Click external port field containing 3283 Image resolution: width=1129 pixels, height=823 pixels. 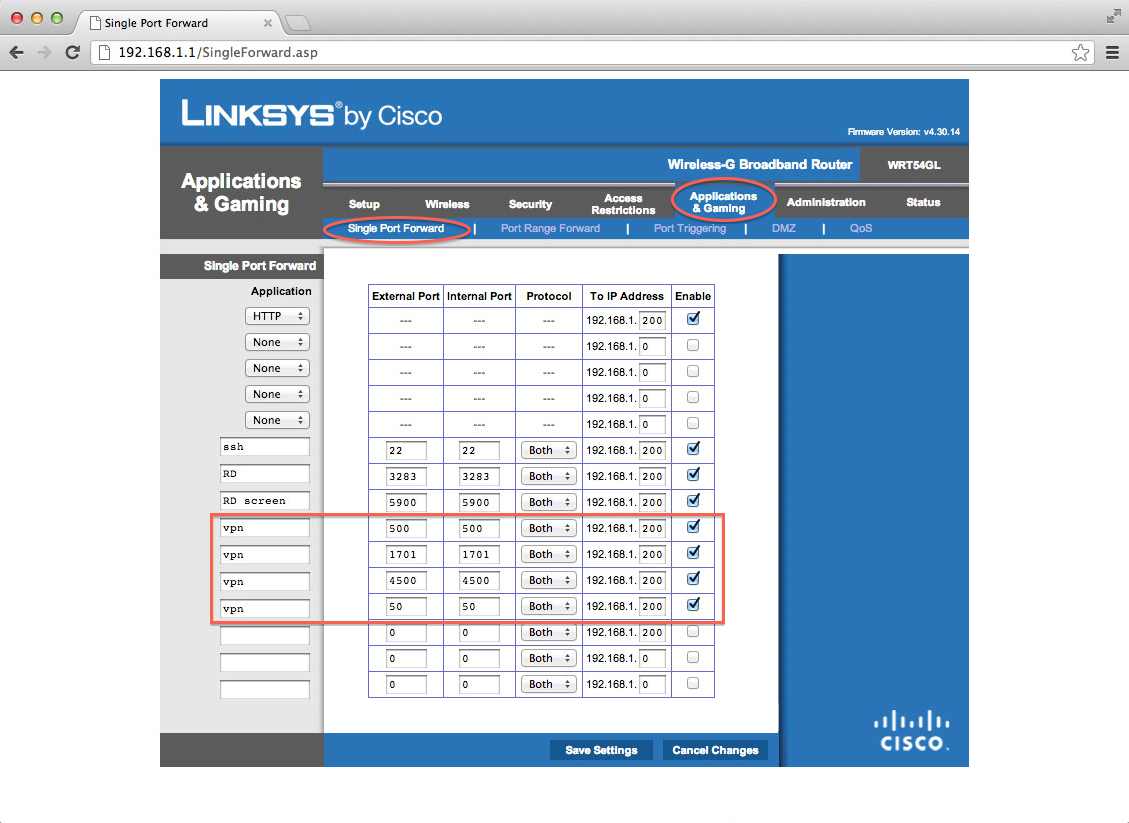(406, 477)
